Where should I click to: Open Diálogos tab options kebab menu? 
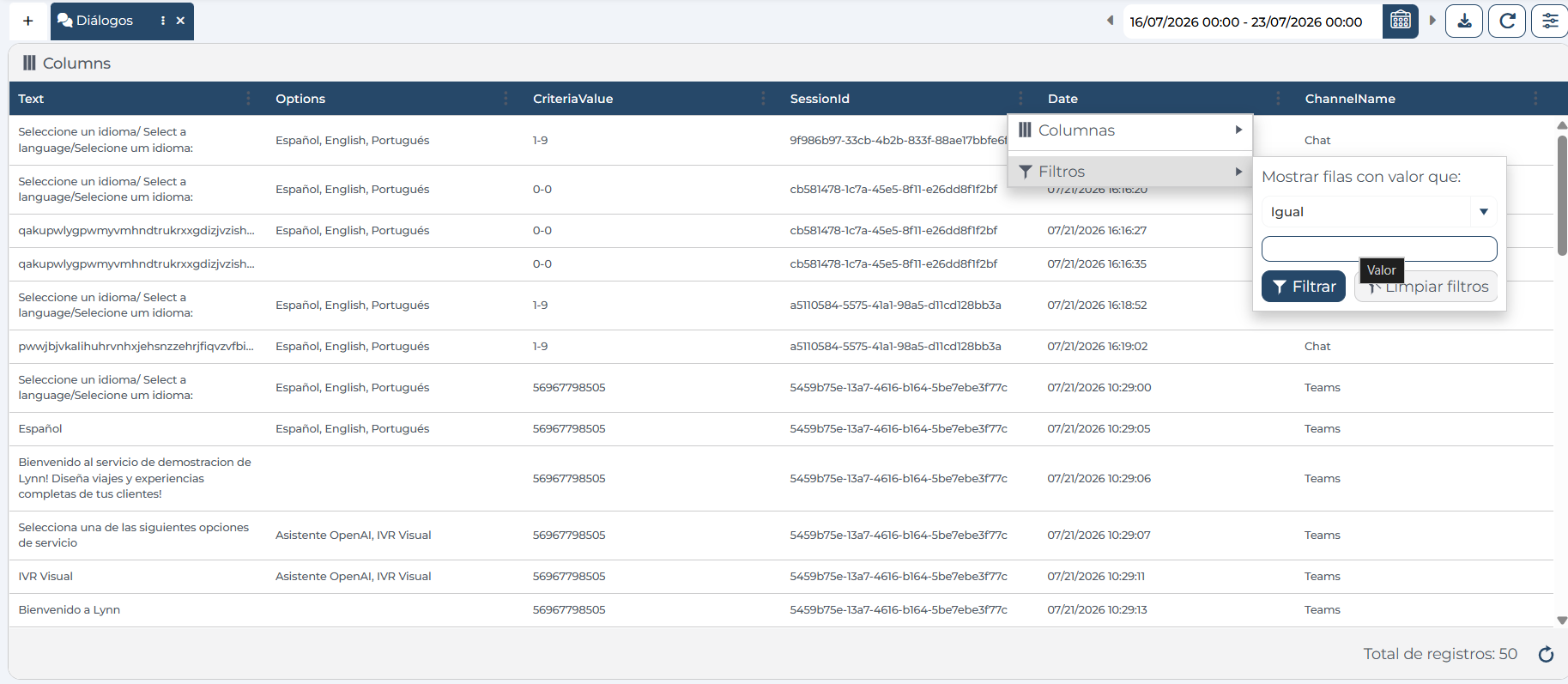pyautogui.click(x=163, y=21)
